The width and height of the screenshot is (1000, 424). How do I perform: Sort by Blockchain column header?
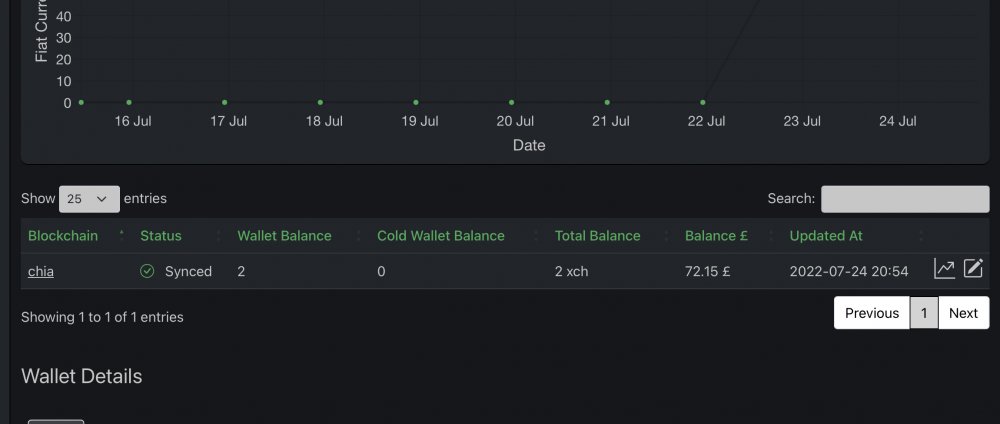(x=63, y=236)
